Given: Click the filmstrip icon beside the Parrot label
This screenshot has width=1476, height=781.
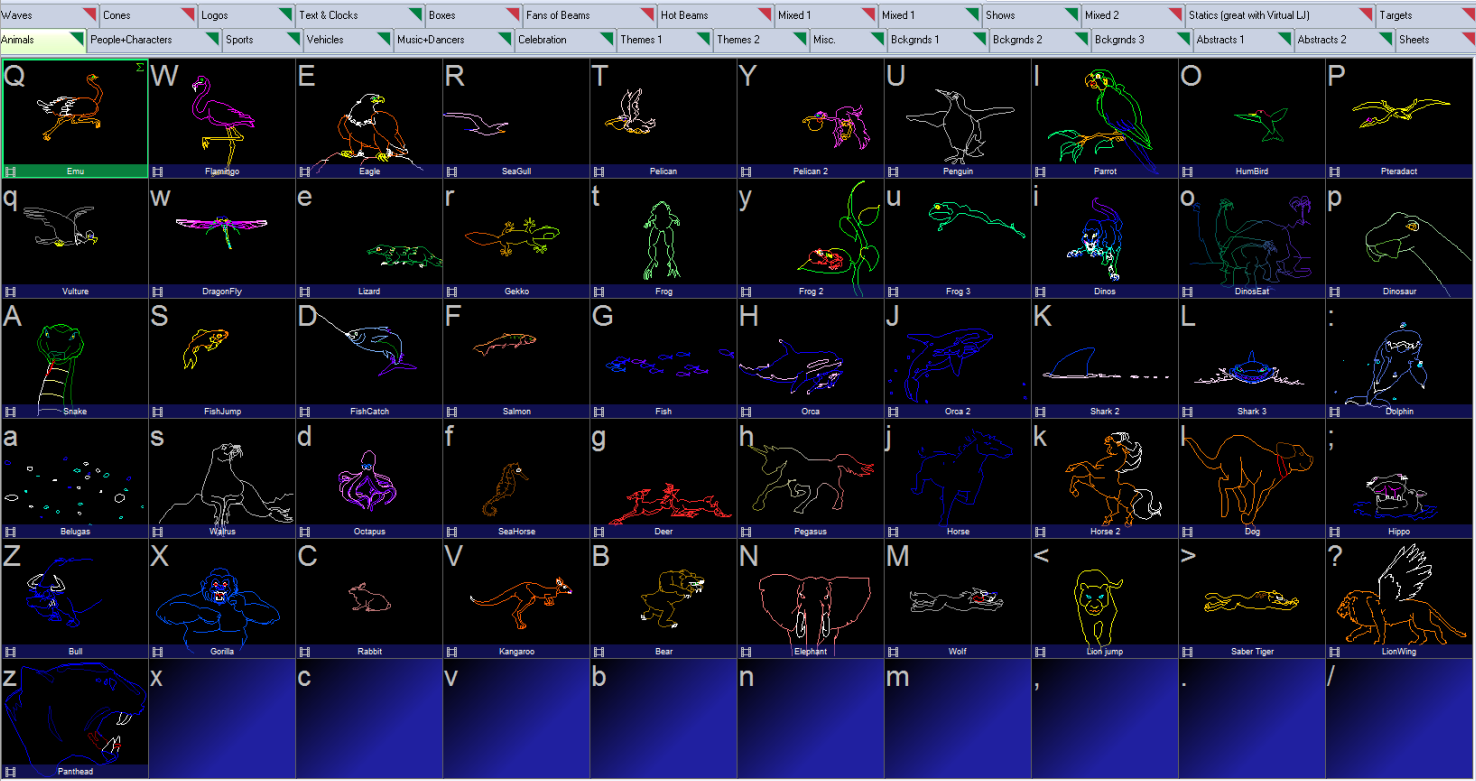Looking at the screenshot, I should click(1040, 171).
